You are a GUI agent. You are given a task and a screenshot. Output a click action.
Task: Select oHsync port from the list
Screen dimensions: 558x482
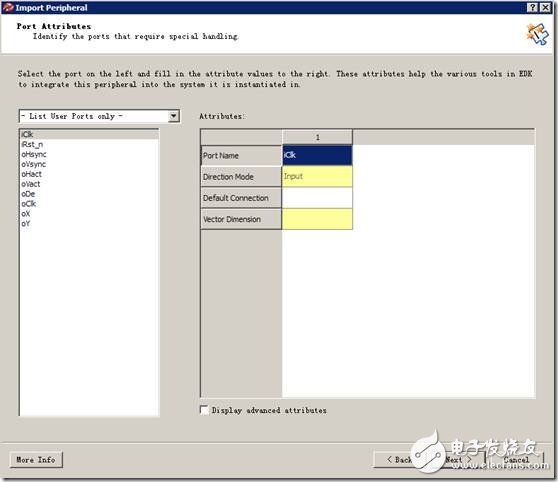(89, 154)
